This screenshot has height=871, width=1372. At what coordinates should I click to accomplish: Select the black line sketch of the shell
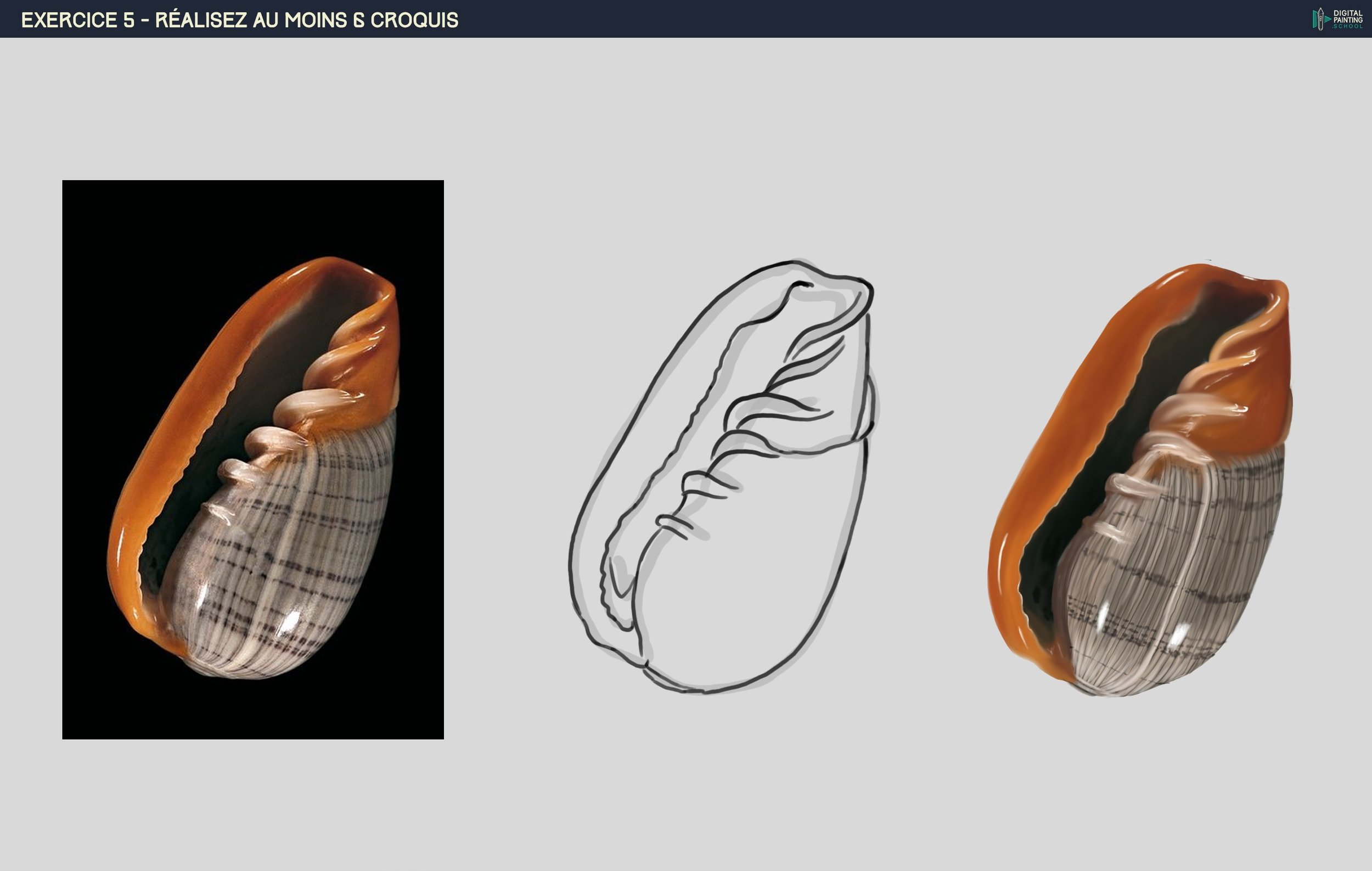pyautogui.click(x=722, y=477)
